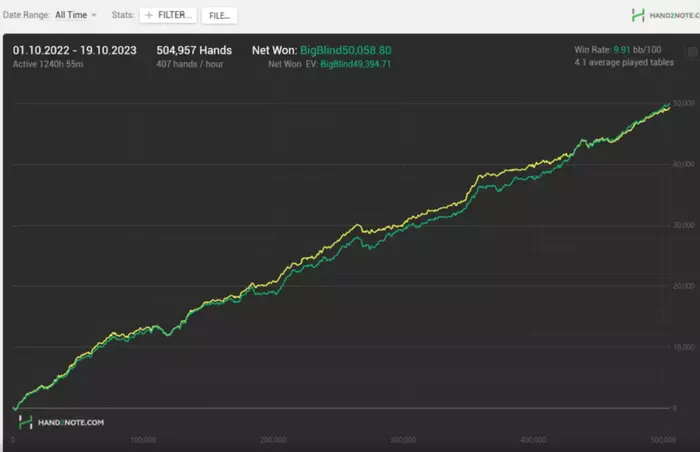Image resolution: width=700 pixels, height=452 pixels.
Task: Click the Net Won EV BigBlind49,394.71 value
Action: pyautogui.click(x=355, y=64)
